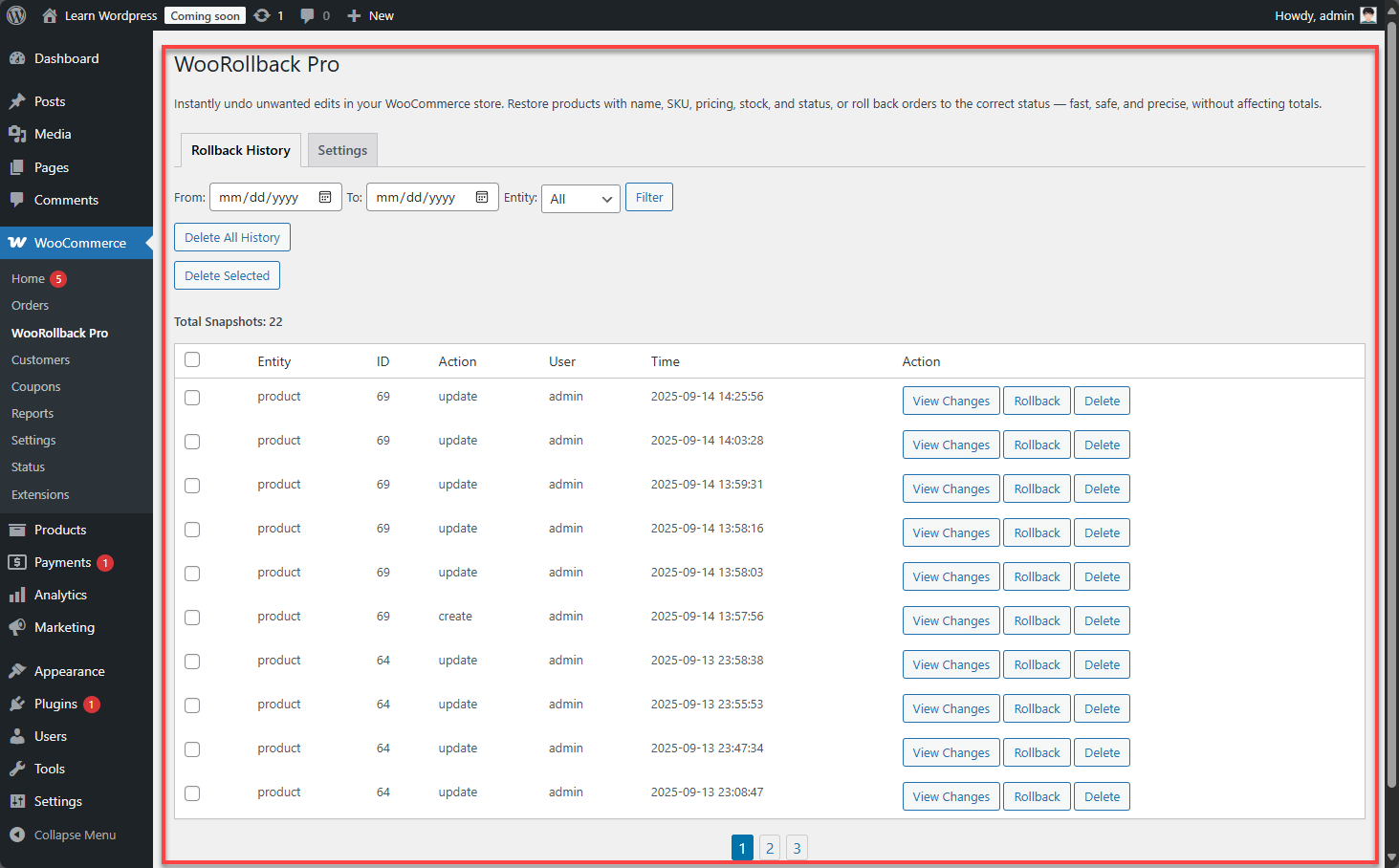1399x868 pixels.
Task: Open Plugins via its plug icon
Action: 19,704
